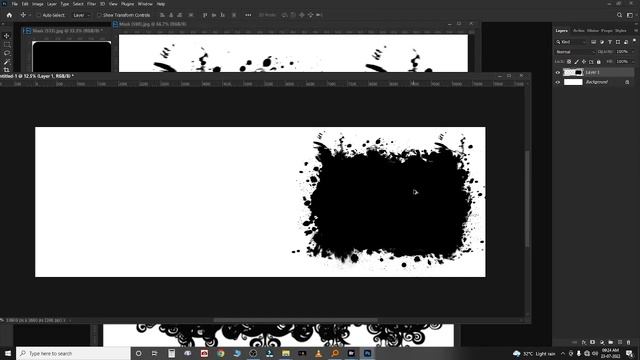640x360 pixels.
Task: Click the Background layer thumbnail
Action: (x=573, y=82)
